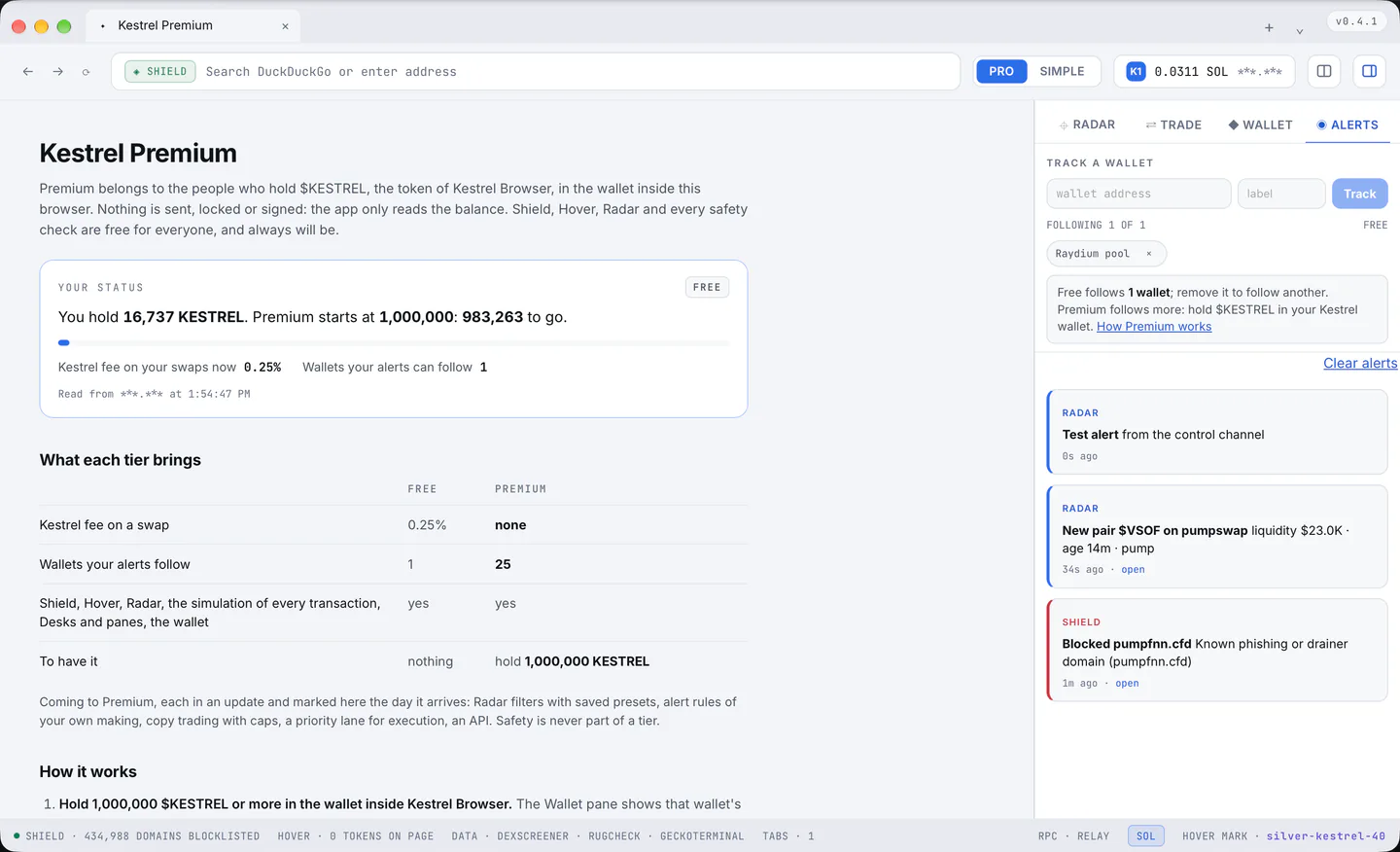Expand the tab list chevron

1299,31
